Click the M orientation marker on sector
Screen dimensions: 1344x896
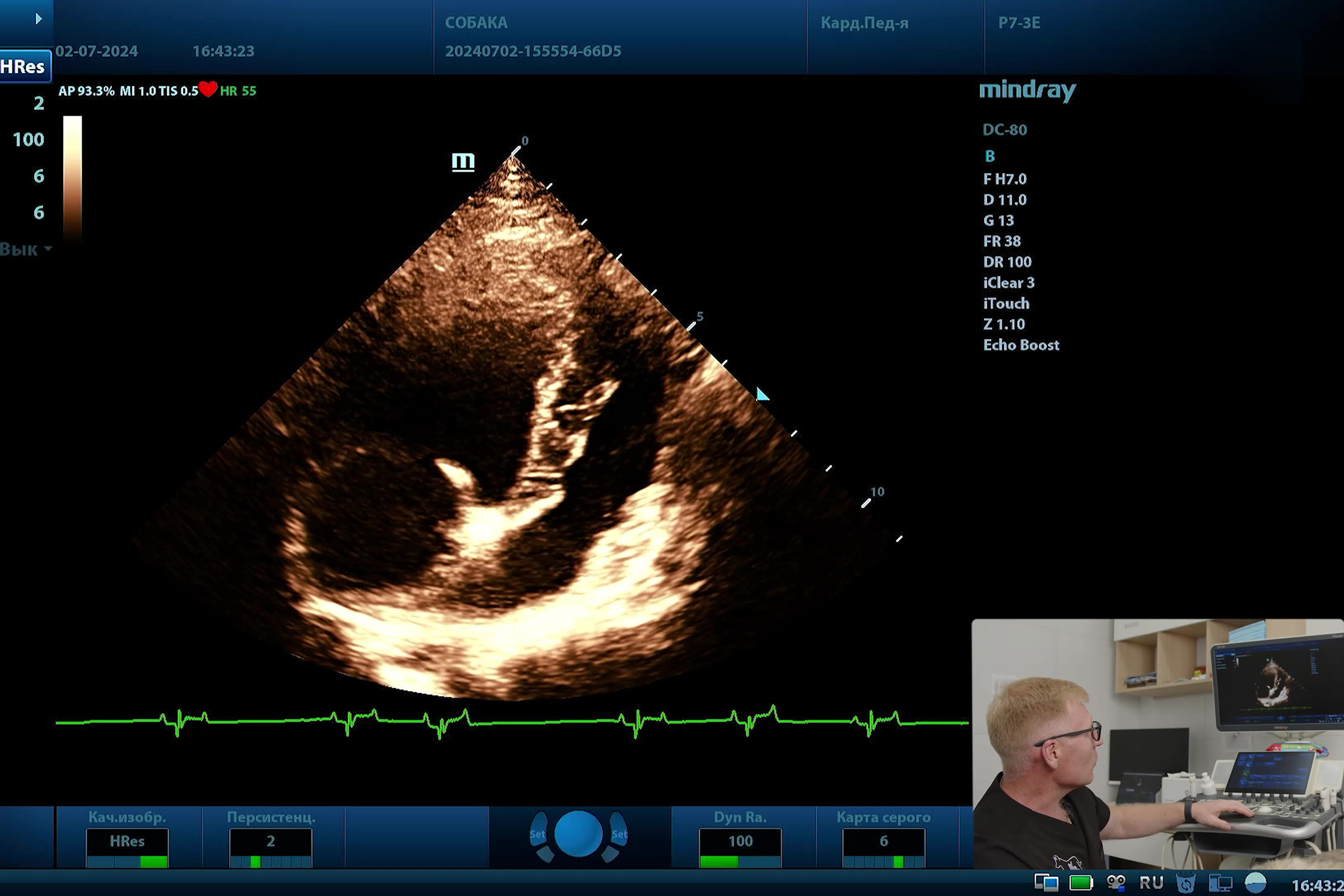click(463, 161)
